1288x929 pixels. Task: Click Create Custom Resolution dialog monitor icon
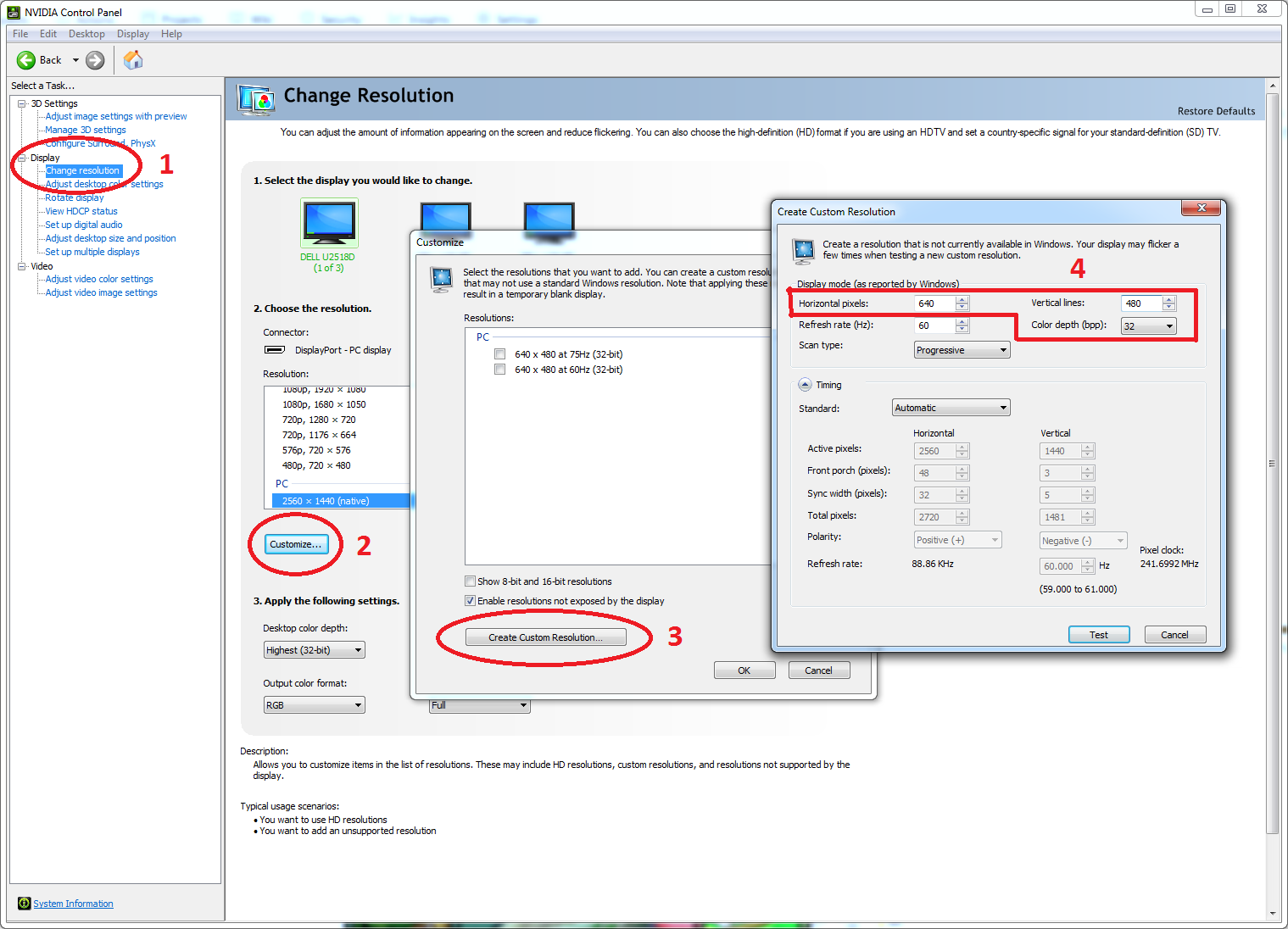pyautogui.click(x=802, y=251)
